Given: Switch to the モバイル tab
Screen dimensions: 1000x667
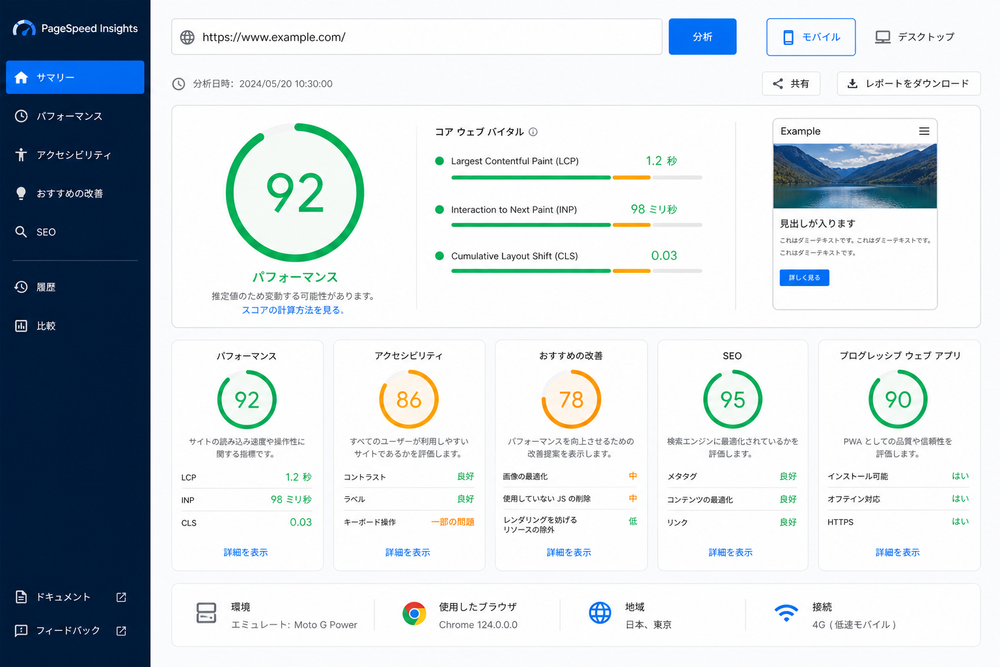Looking at the screenshot, I should click(x=811, y=37).
